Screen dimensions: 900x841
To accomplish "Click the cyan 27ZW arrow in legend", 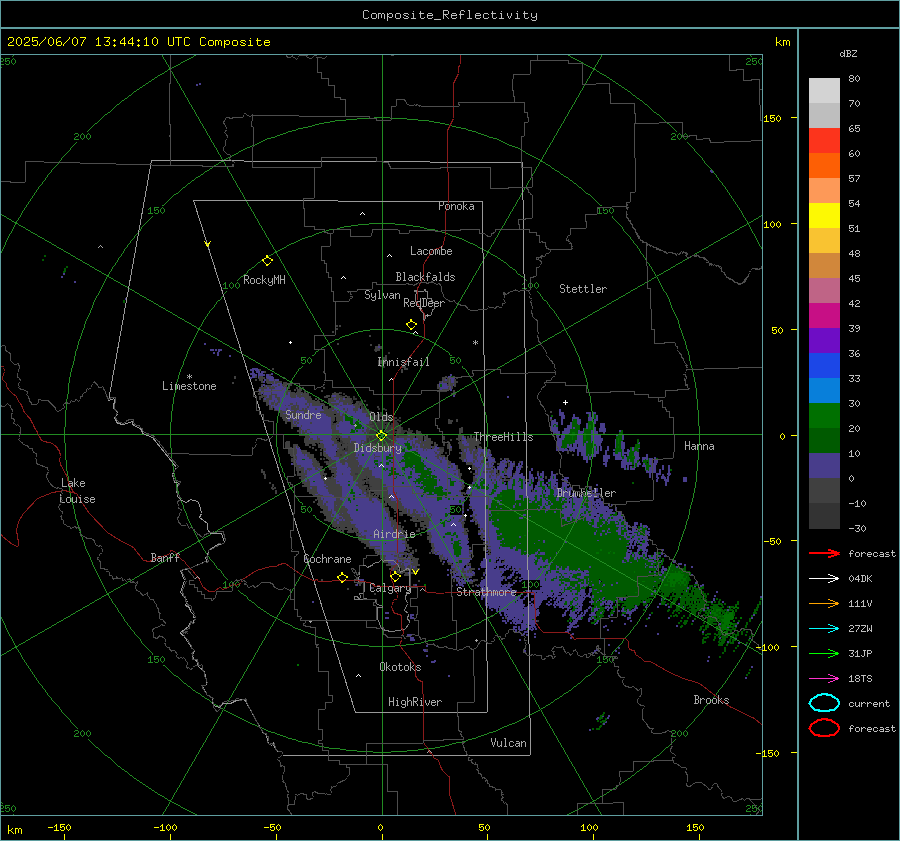I will click(824, 628).
